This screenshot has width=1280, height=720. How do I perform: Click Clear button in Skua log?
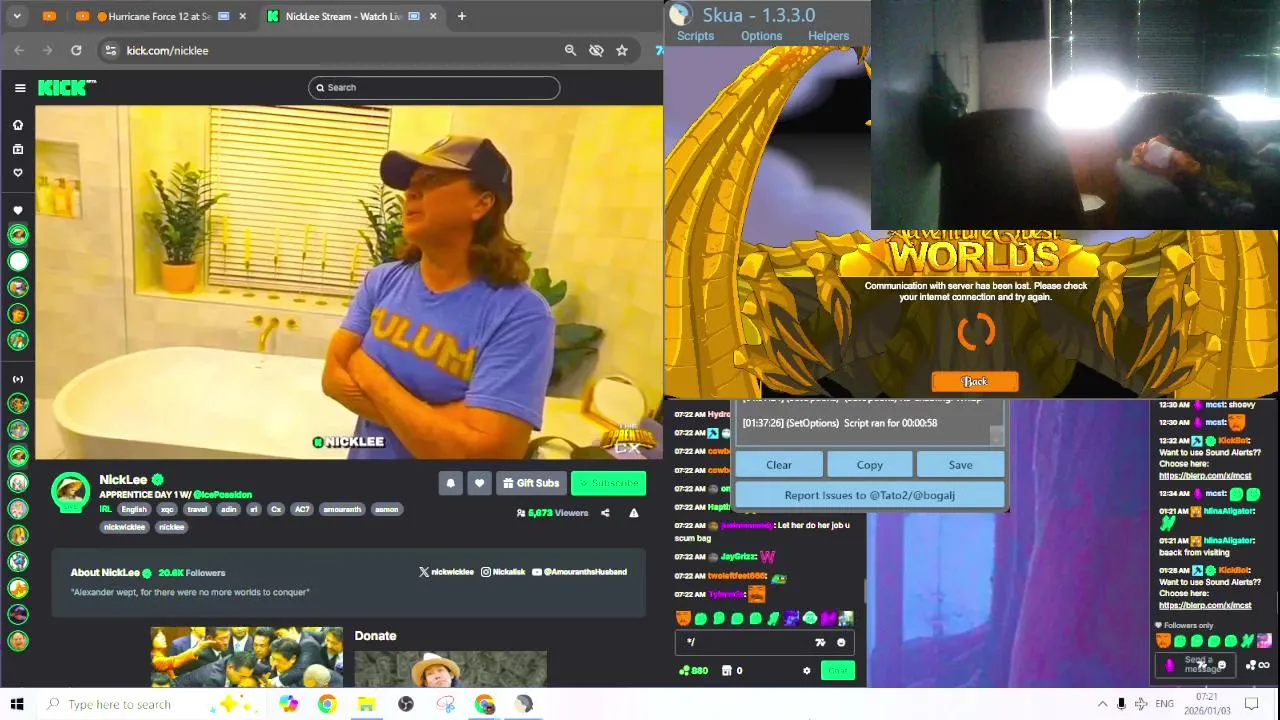779,465
